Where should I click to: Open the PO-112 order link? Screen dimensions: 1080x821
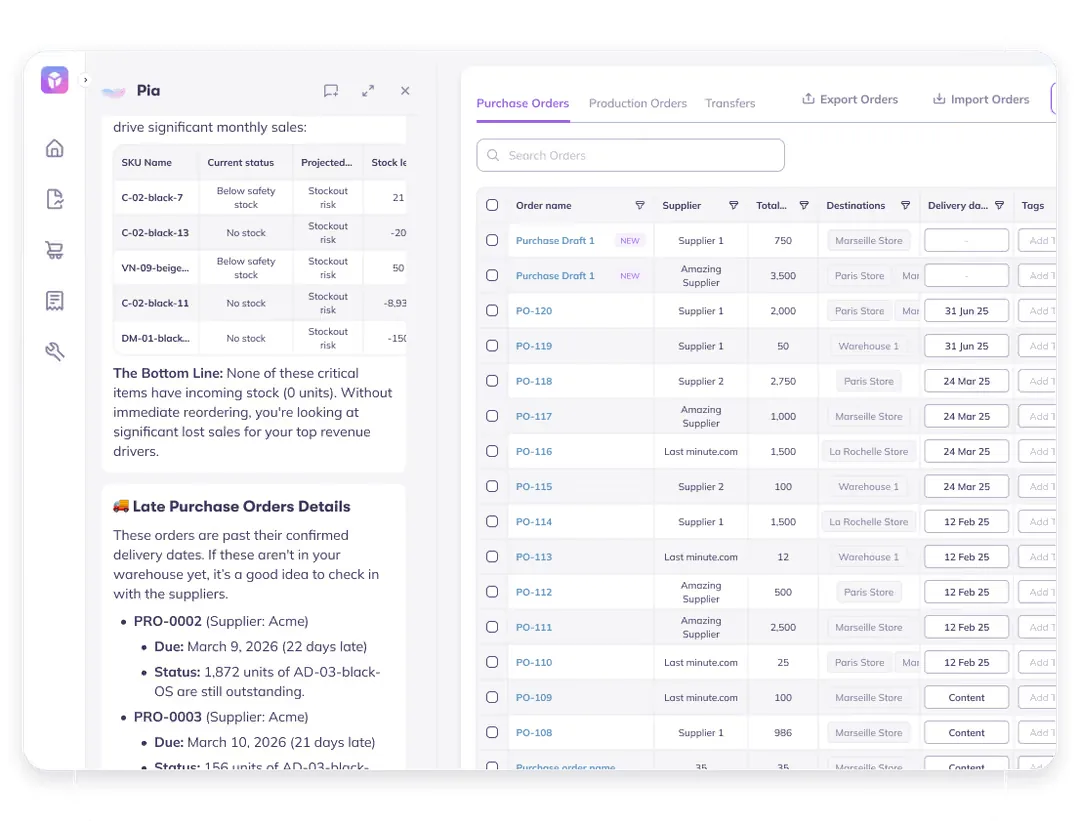(534, 592)
